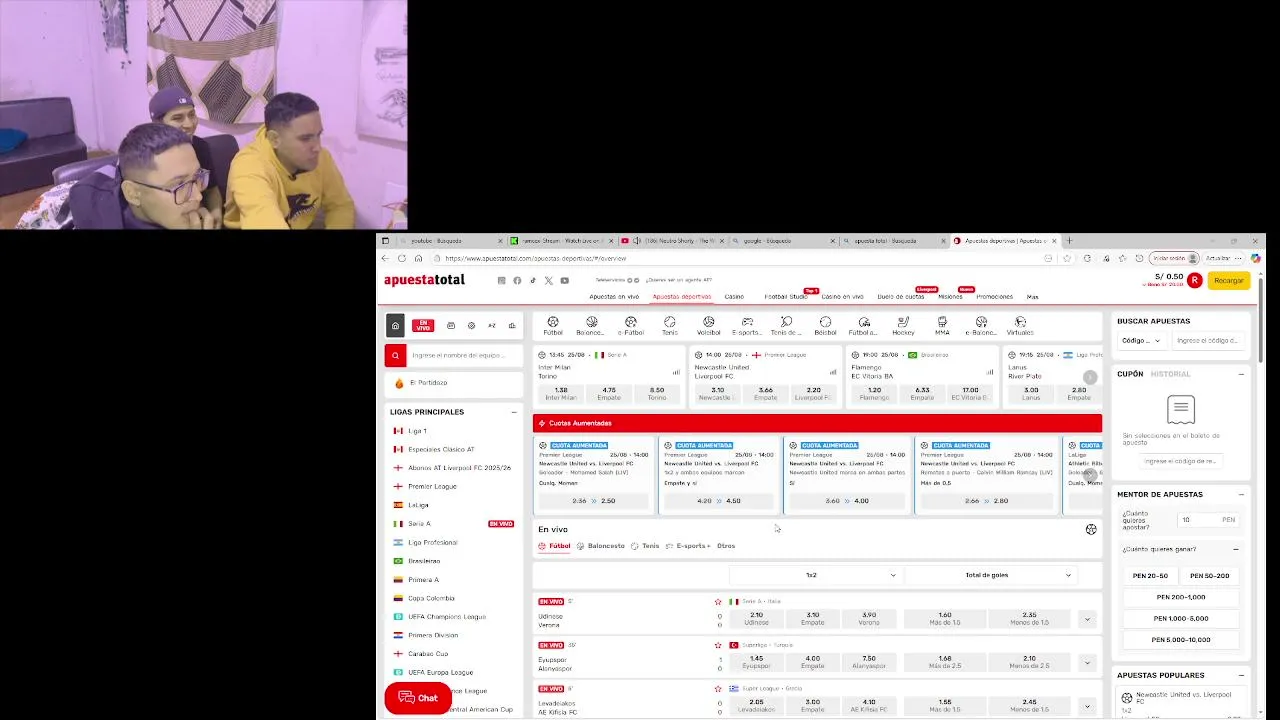Open the A-Z sports list icon
This screenshot has width=1280, height=720.
point(492,326)
